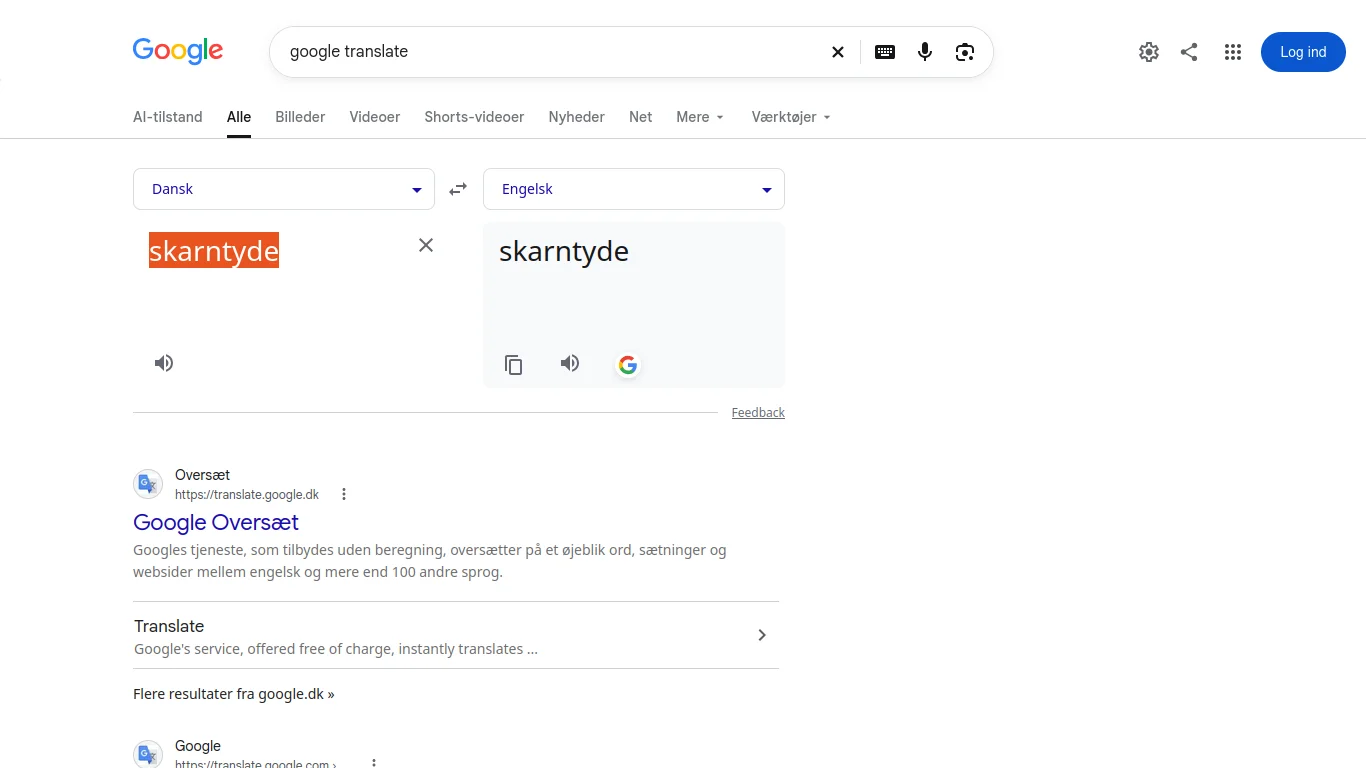This screenshot has width=1366, height=768.
Task: Expand the Translate sub-result chevron
Action: 762,635
